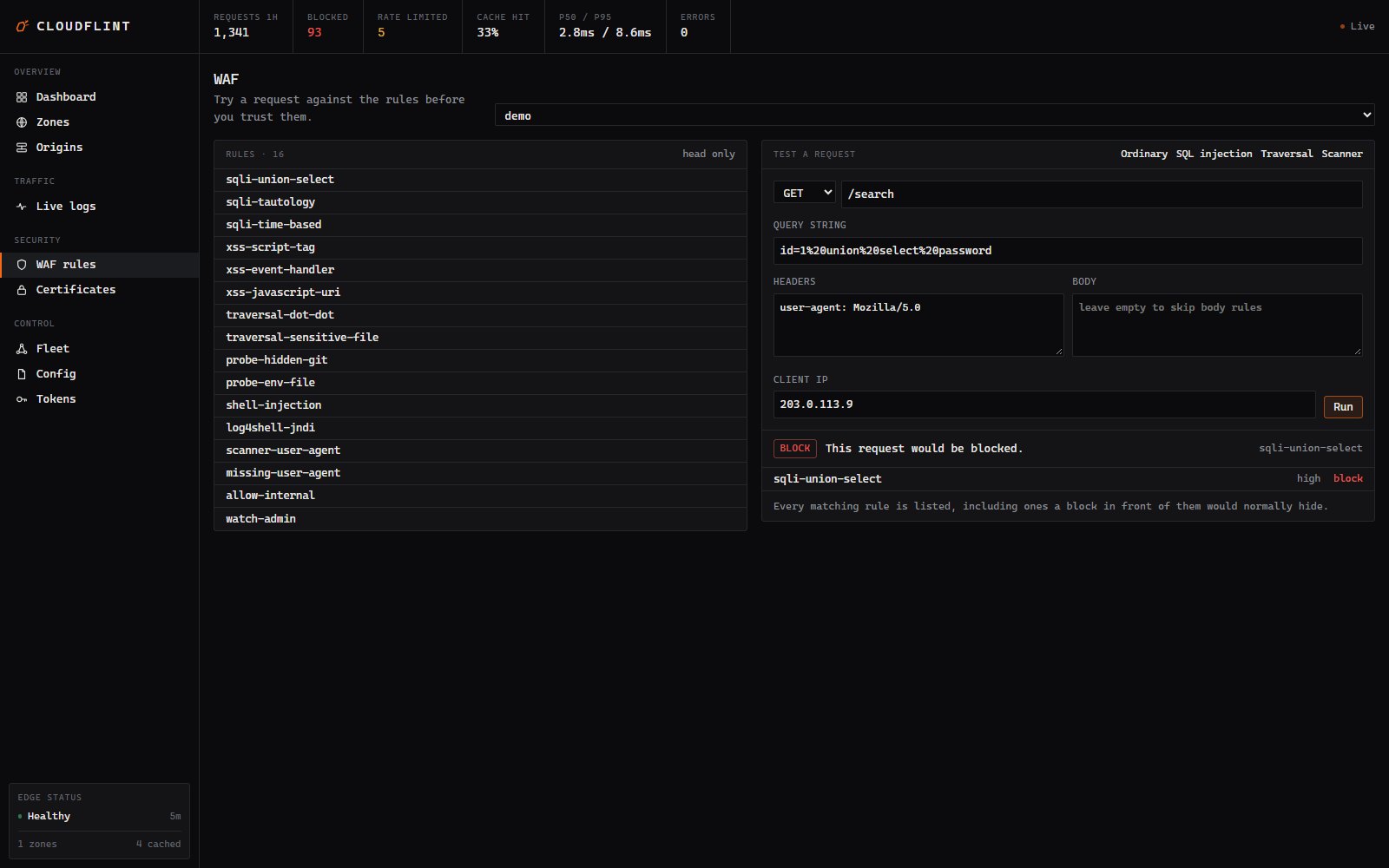The width and height of the screenshot is (1389, 868).
Task: Open the demo zone selector dropdown
Action: 934,115
